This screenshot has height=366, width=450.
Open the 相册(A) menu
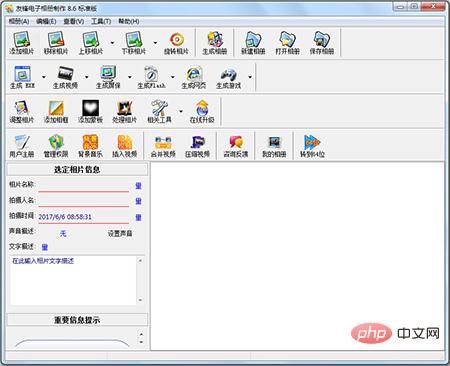coord(19,21)
